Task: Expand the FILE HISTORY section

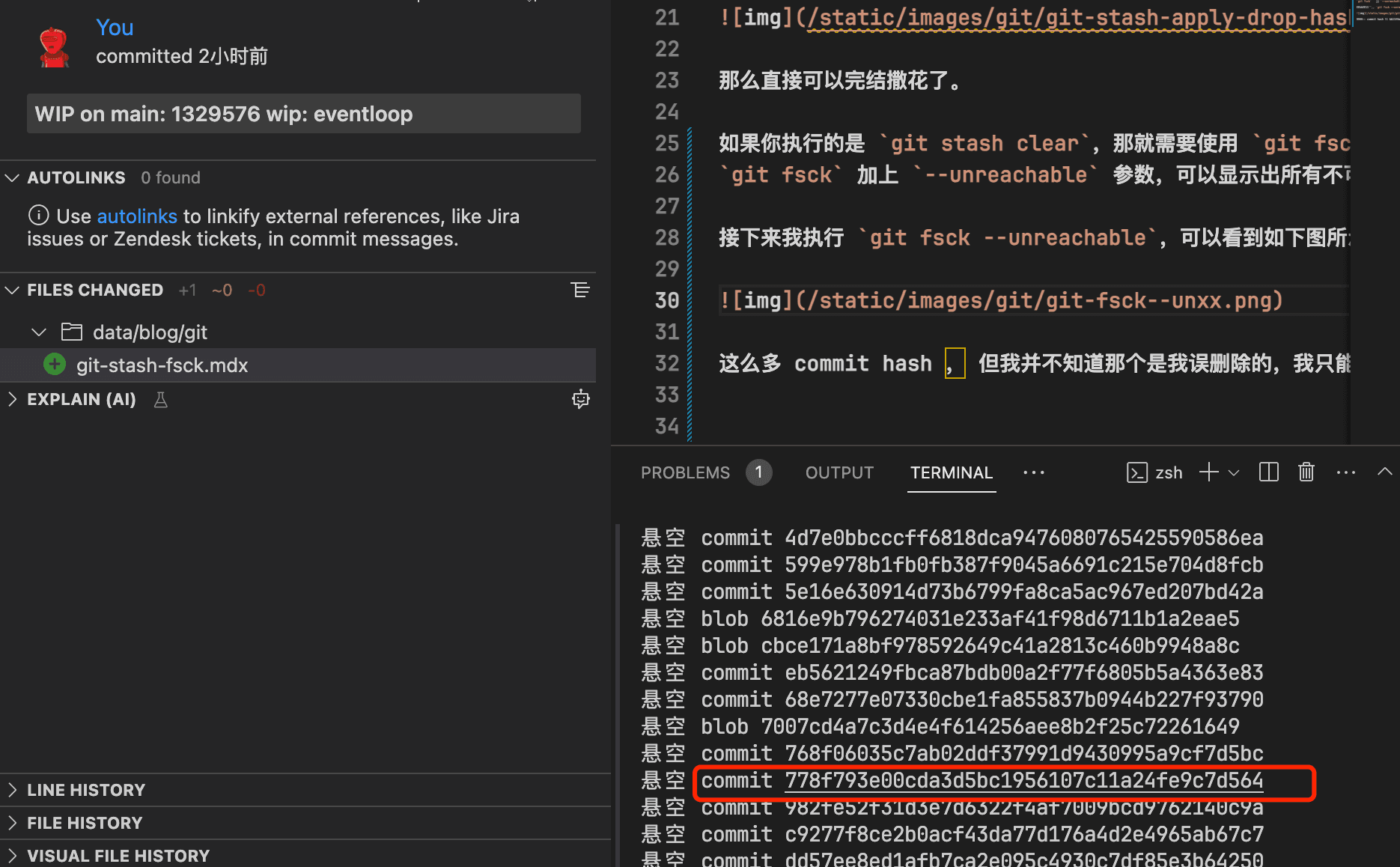Action: point(13,823)
